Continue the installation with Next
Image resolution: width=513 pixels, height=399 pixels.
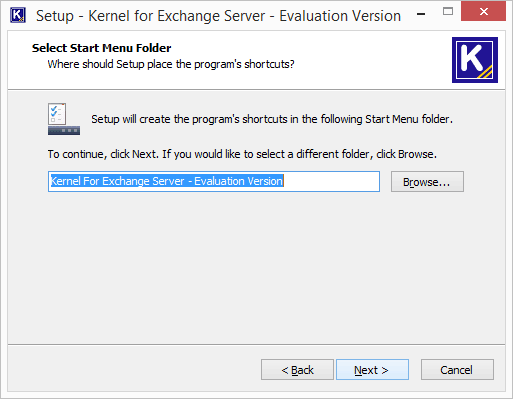coord(372,370)
